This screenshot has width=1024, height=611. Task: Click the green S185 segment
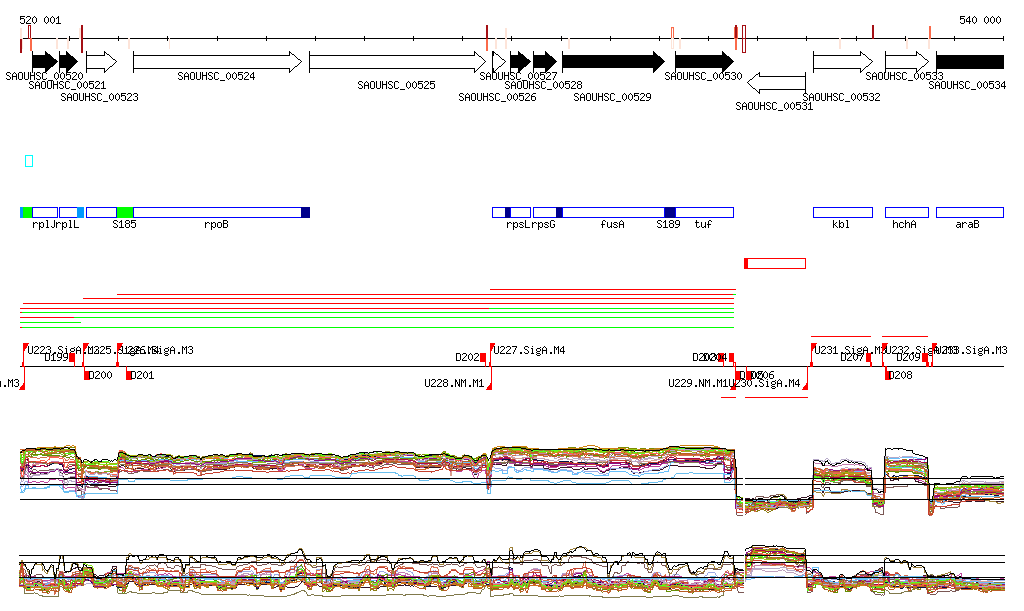125,212
